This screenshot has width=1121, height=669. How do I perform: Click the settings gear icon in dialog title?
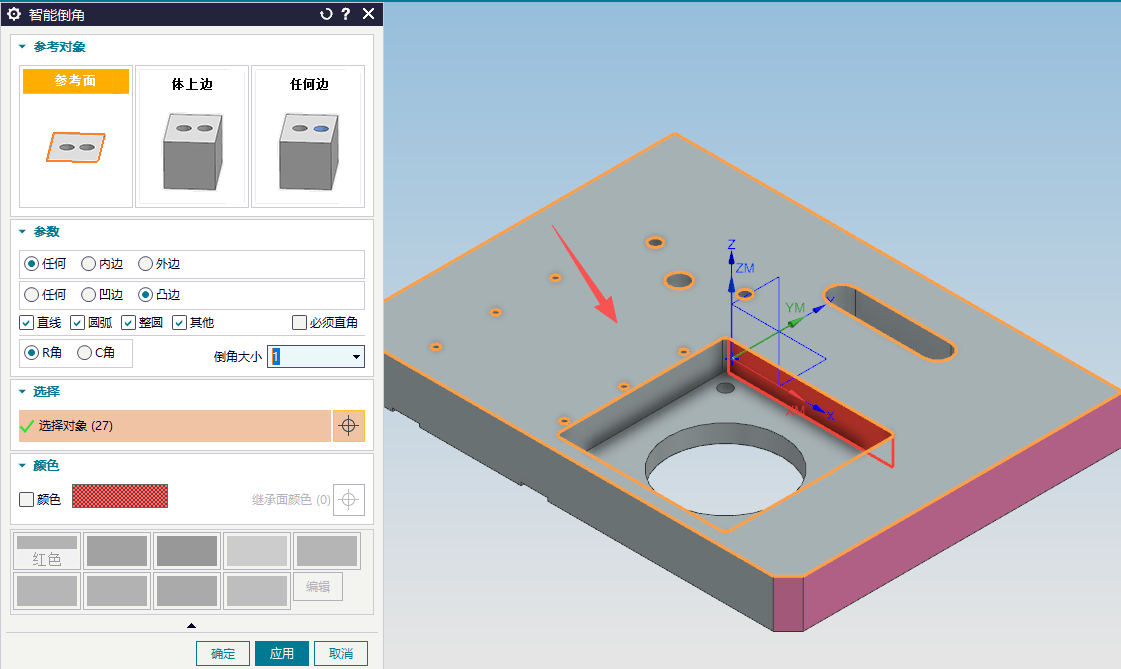(14, 14)
